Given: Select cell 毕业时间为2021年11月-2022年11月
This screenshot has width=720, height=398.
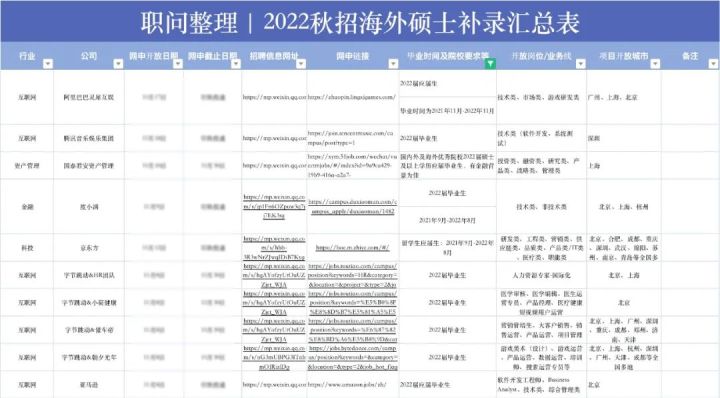Looking at the screenshot, I should coord(448,111).
